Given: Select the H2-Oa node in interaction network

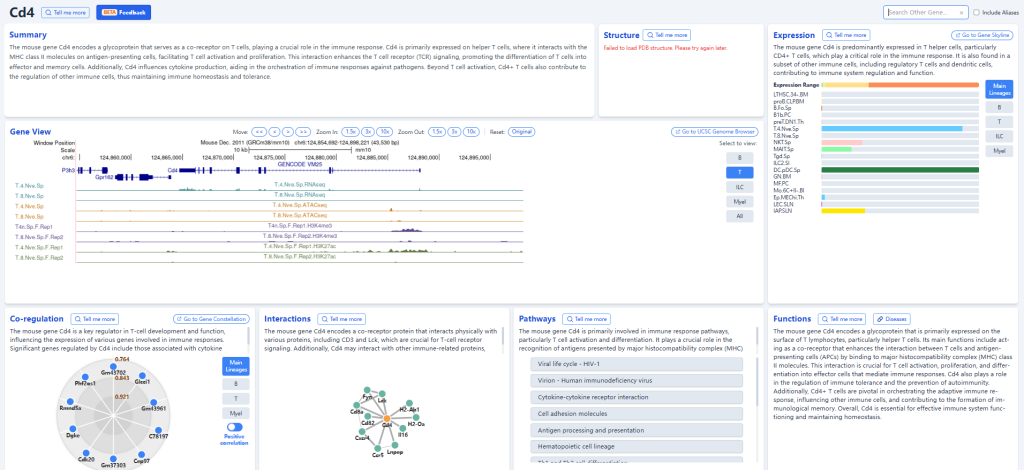Looking at the screenshot, I should pos(416,417).
